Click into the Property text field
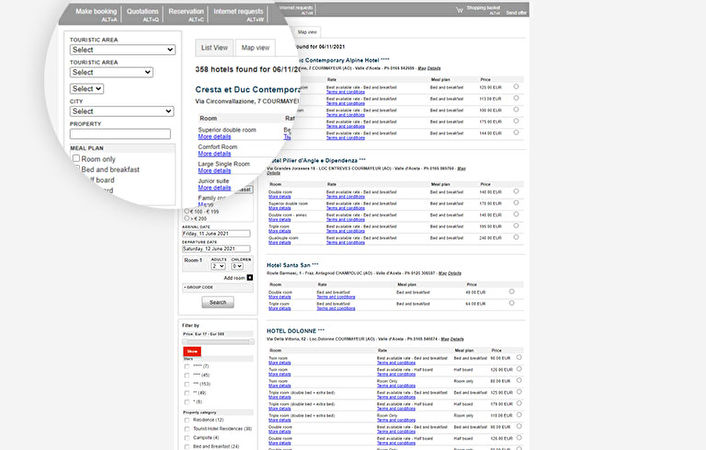706x450 pixels. (120, 134)
